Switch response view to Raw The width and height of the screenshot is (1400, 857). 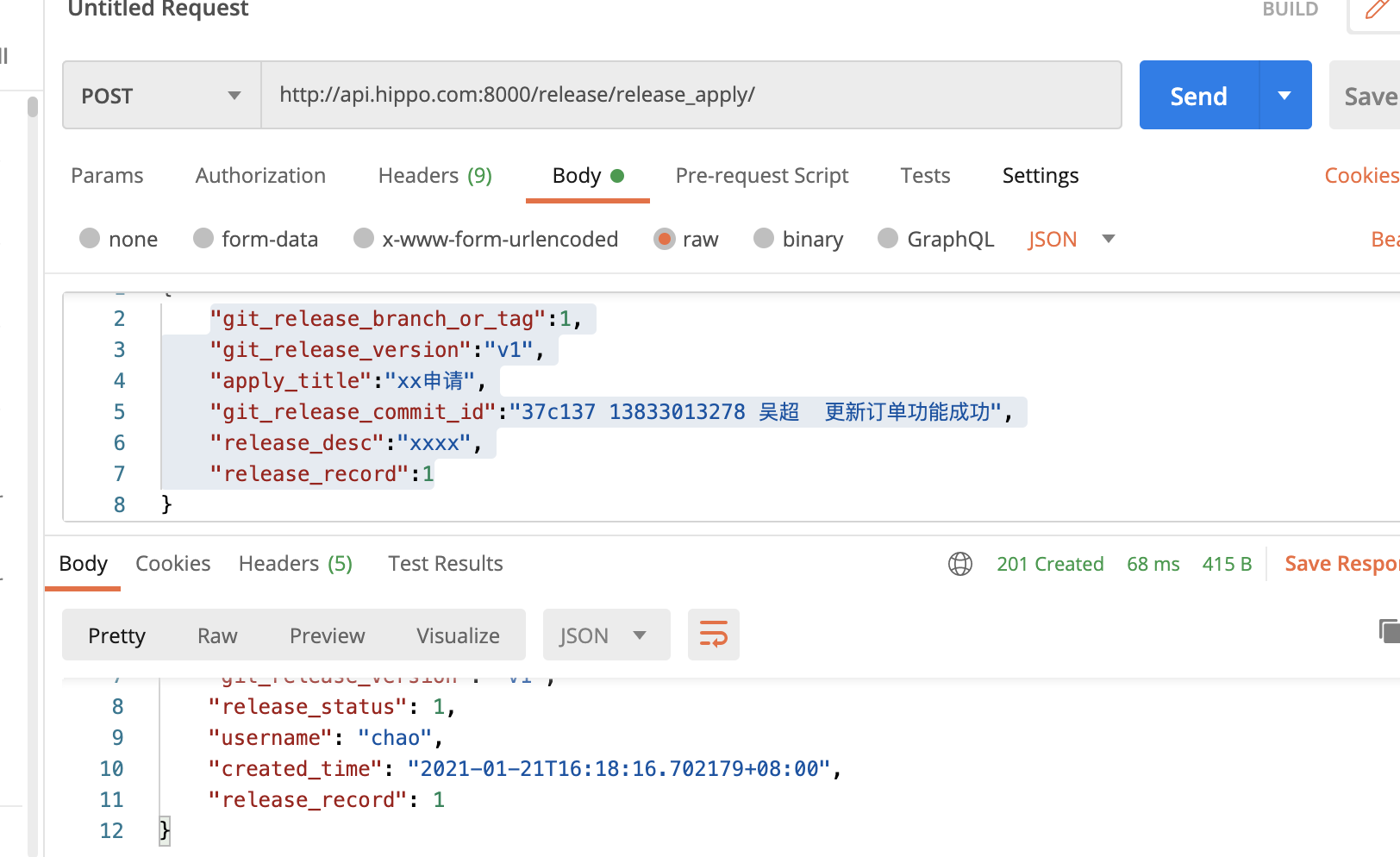point(216,636)
